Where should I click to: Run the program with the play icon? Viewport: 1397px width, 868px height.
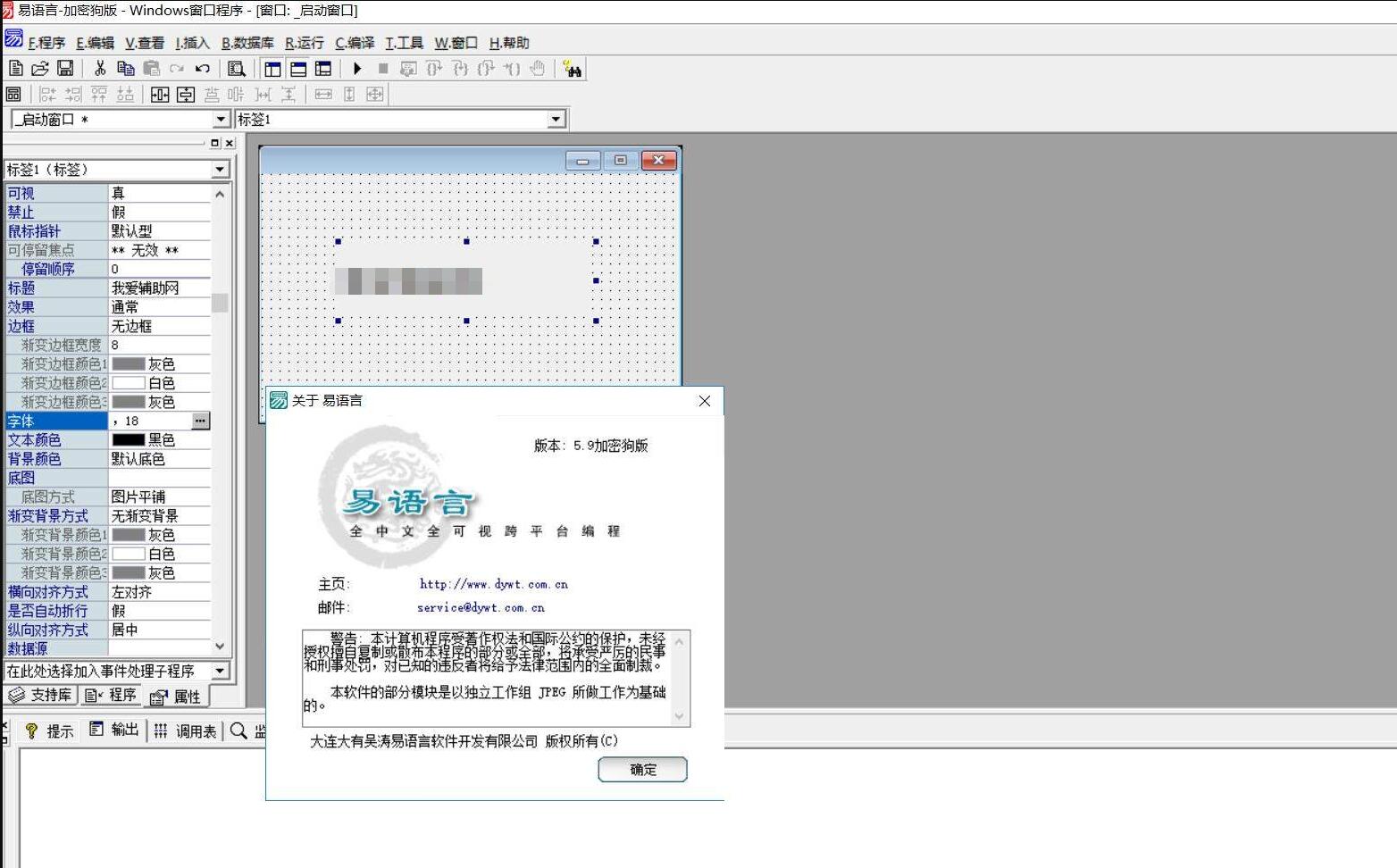point(357,68)
